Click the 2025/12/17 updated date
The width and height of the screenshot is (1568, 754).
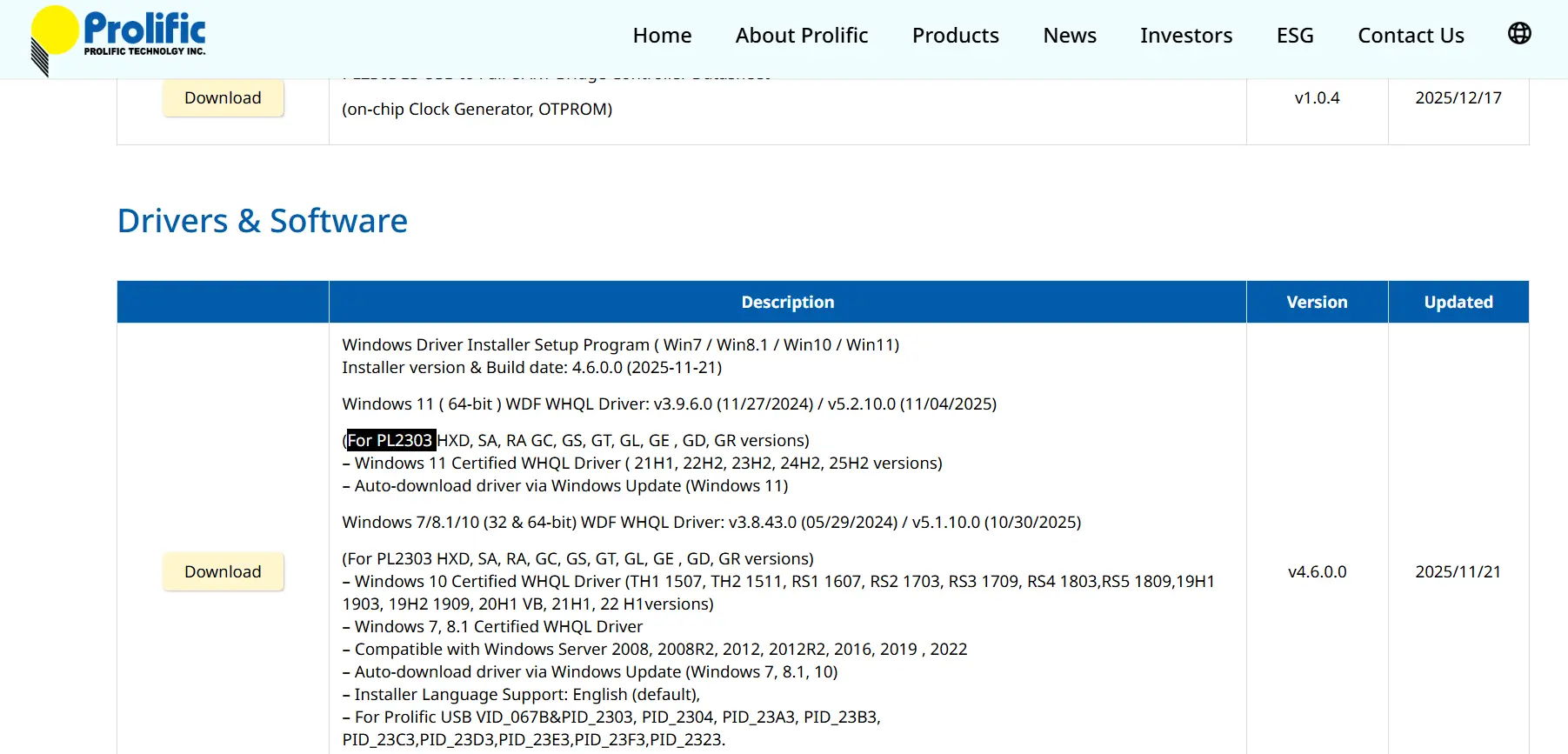(1458, 98)
